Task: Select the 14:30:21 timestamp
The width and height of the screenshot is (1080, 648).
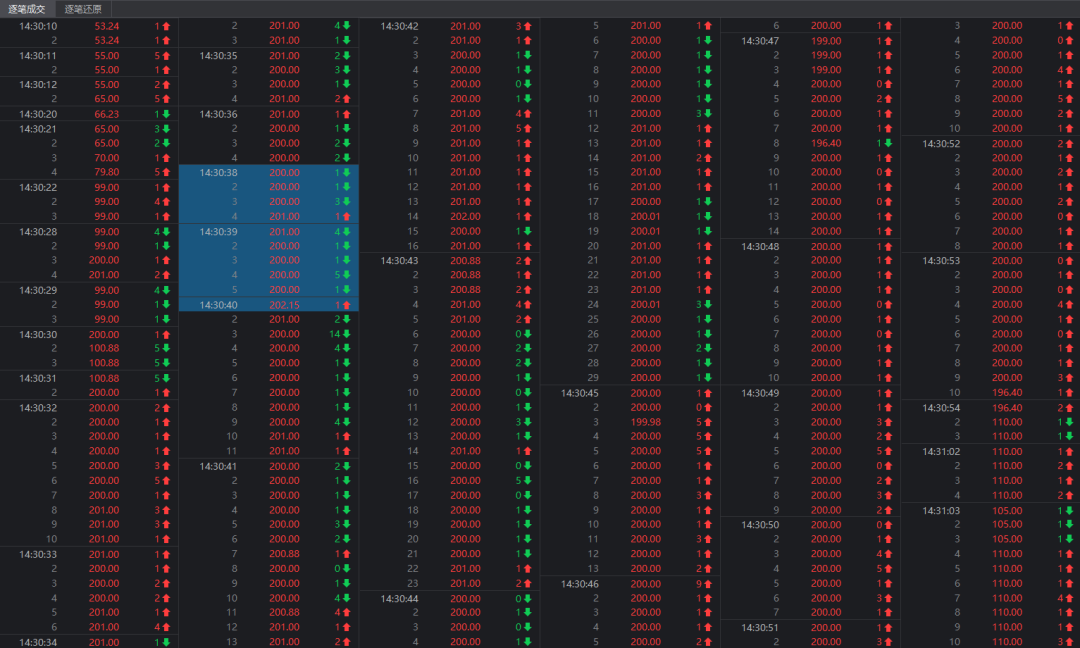Action: click(x=38, y=129)
